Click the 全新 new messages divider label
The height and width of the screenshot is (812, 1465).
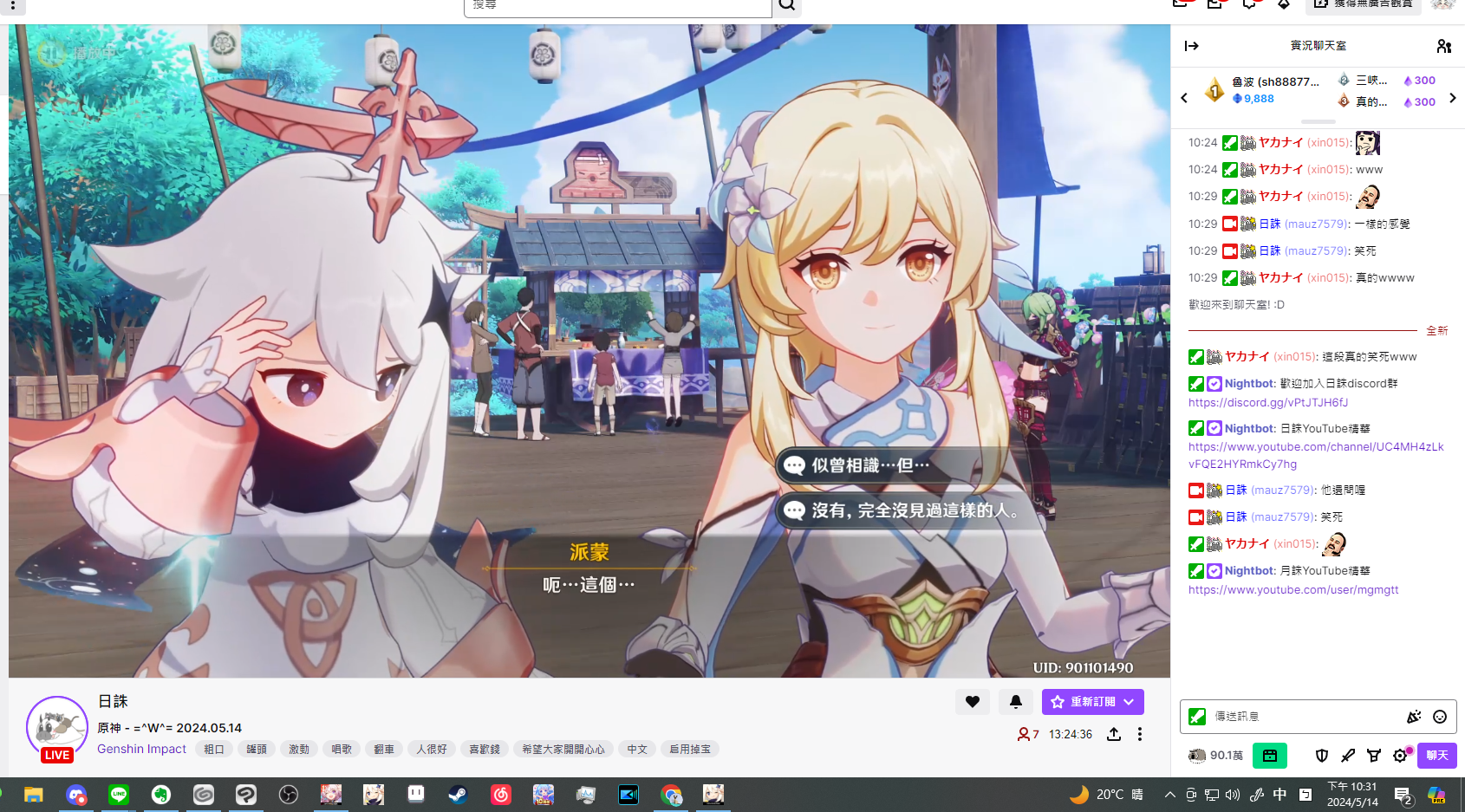tap(1437, 330)
